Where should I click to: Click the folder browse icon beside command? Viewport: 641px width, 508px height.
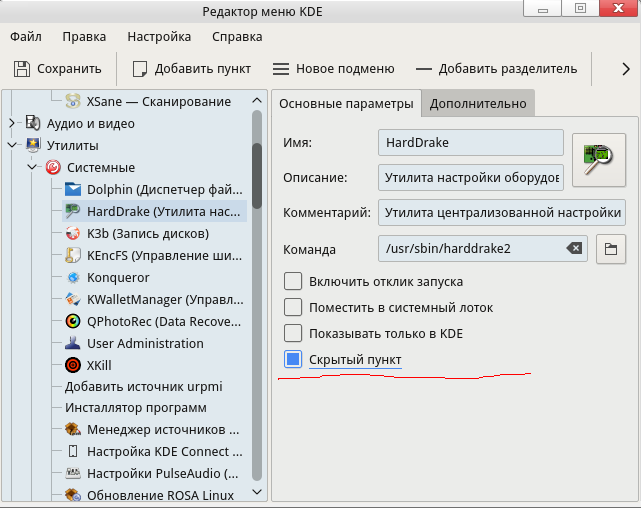(611, 249)
